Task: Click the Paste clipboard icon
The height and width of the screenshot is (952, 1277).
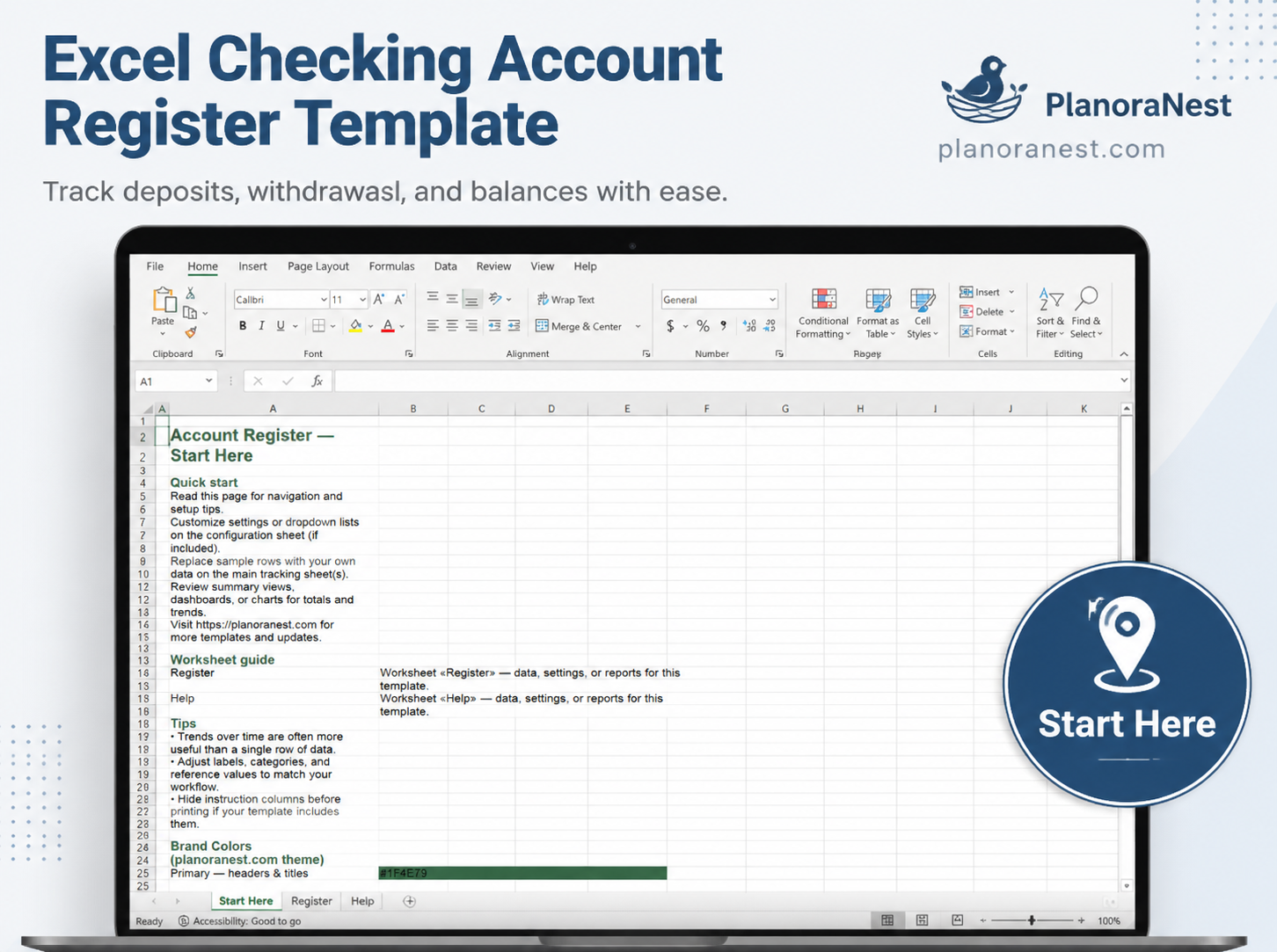Action: 164,301
